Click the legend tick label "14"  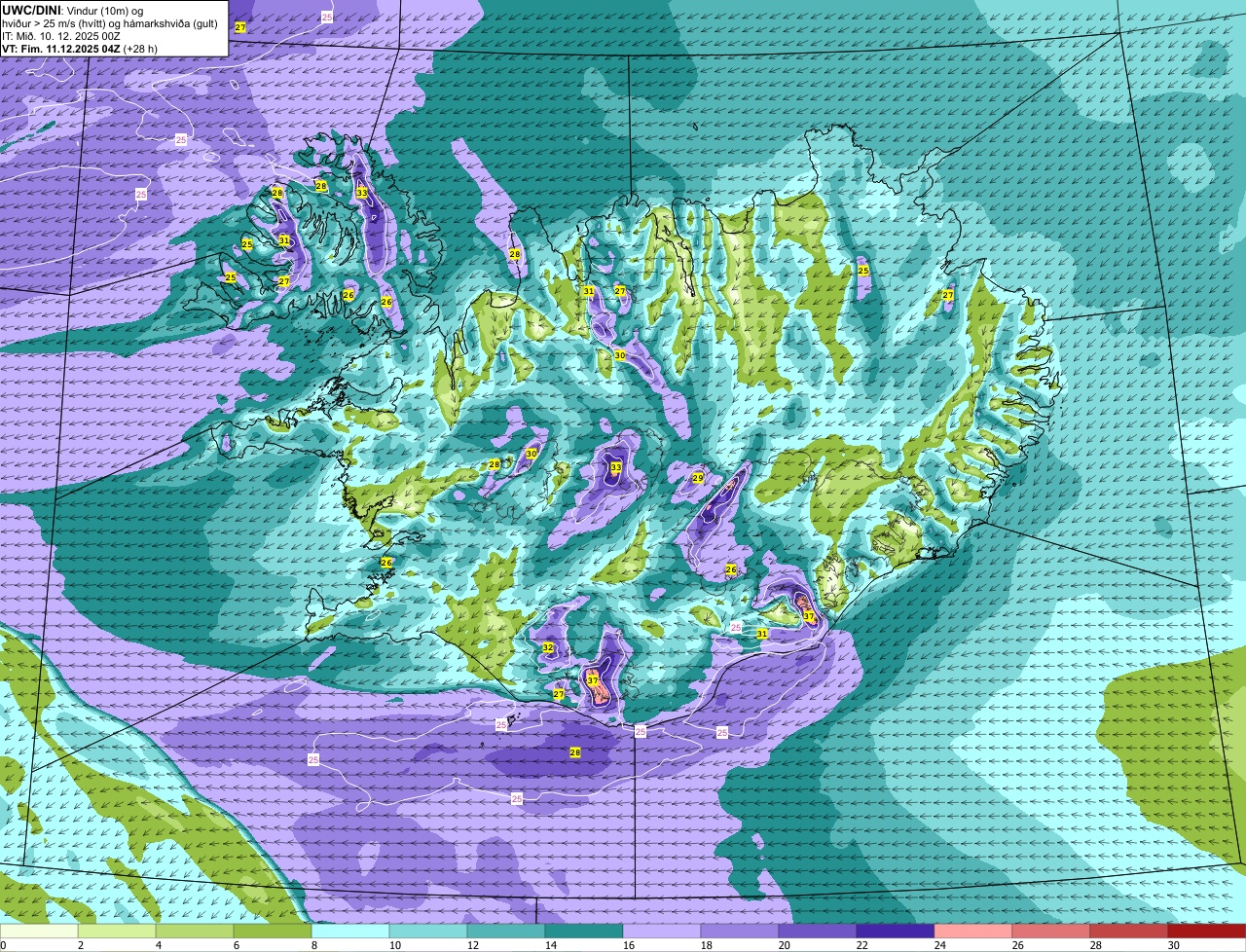(551, 945)
